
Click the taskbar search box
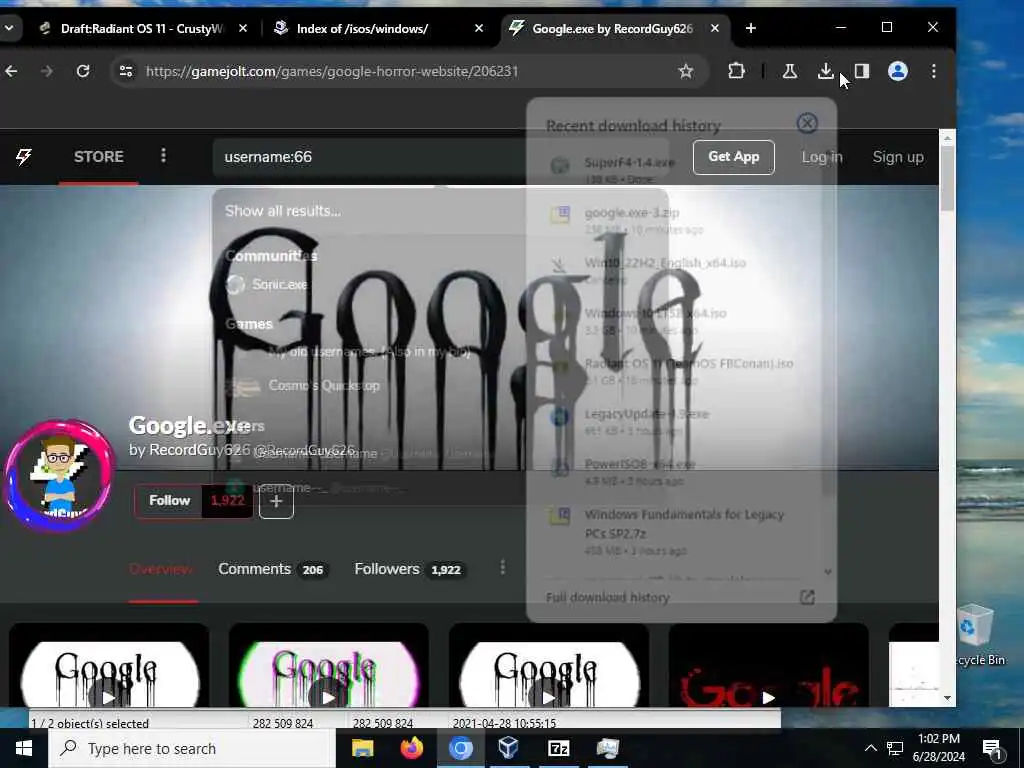[x=192, y=748]
